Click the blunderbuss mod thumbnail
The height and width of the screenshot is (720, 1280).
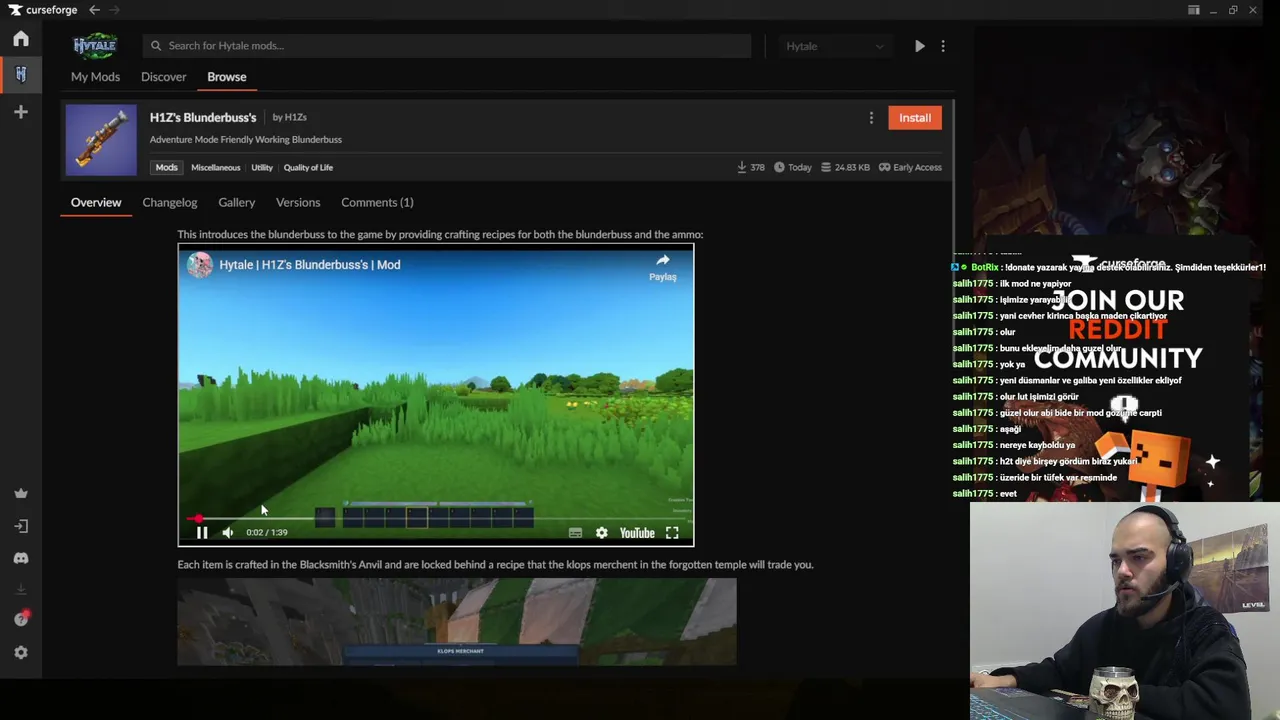coord(101,140)
